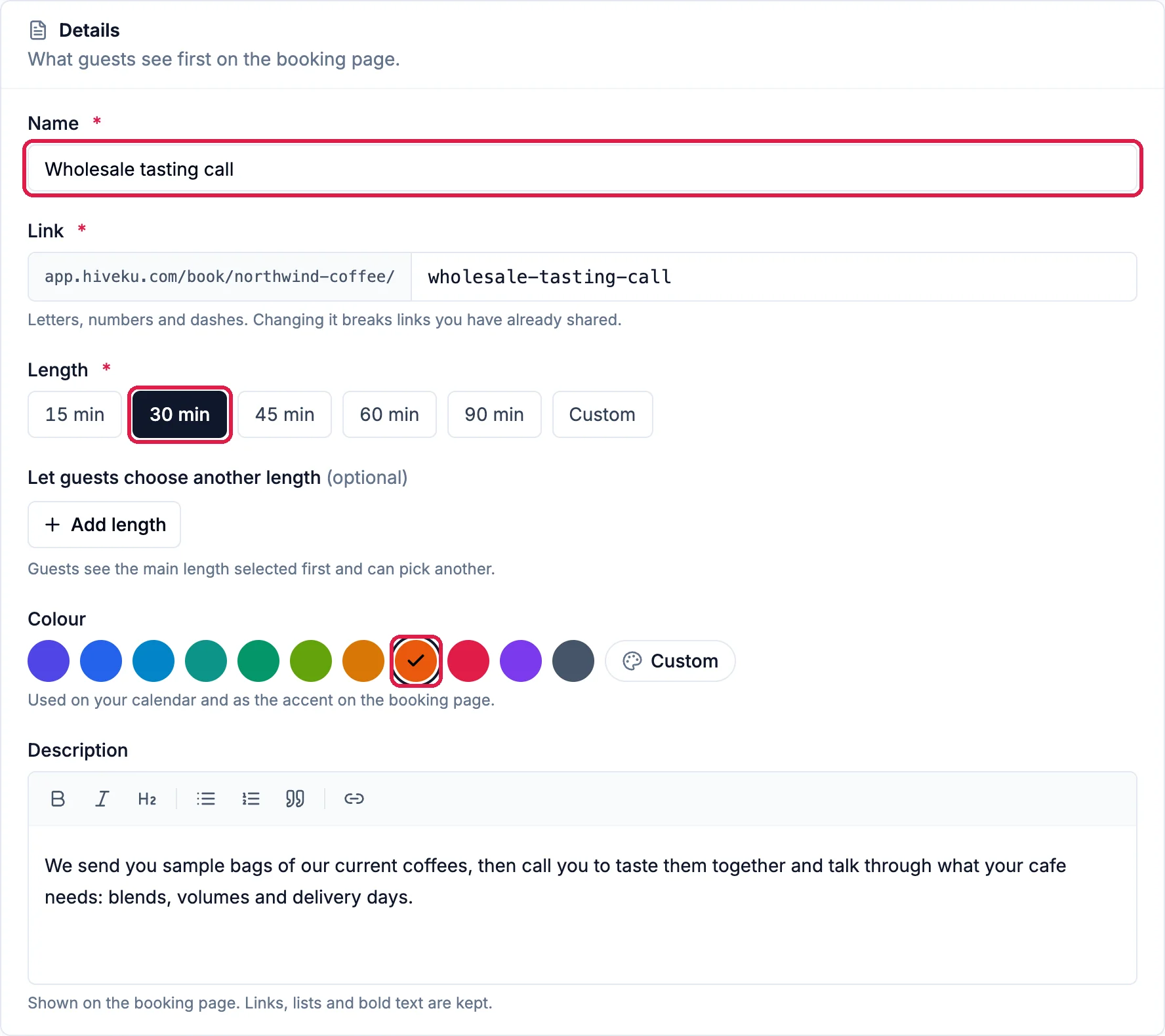The height and width of the screenshot is (1036, 1165).
Task: Select the red colour swatch
Action: [x=468, y=661]
